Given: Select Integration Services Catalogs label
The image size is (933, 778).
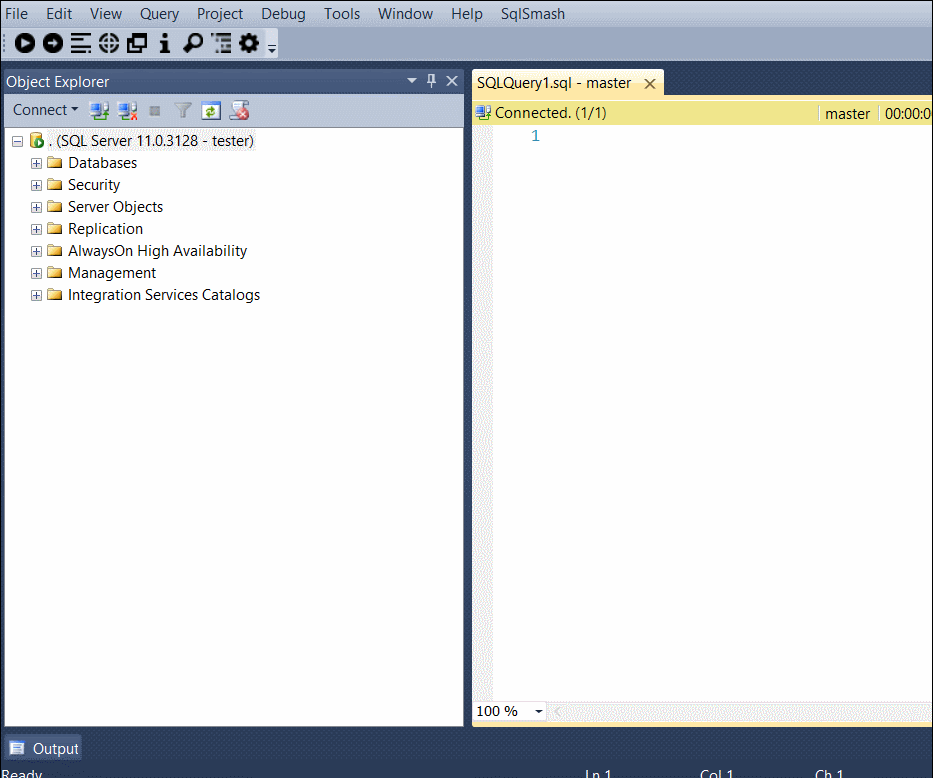Looking at the screenshot, I should (x=164, y=295).
